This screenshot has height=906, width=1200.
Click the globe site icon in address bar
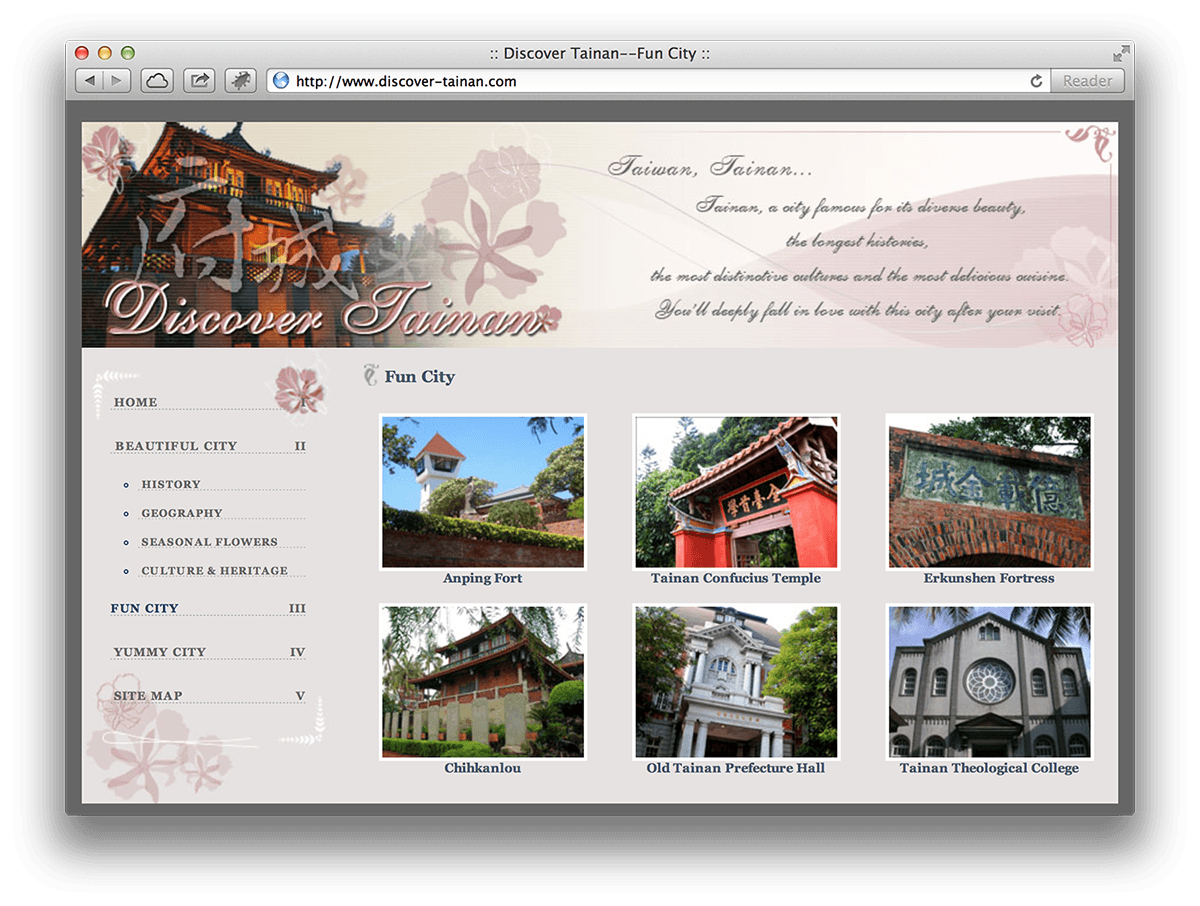(281, 81)
